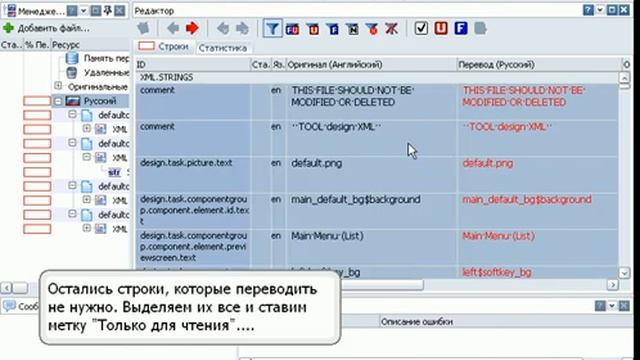The width and height of the screenshot is (640, 360).
Task: Mark strings with the red U square button
Action: (x=441, y=28)
